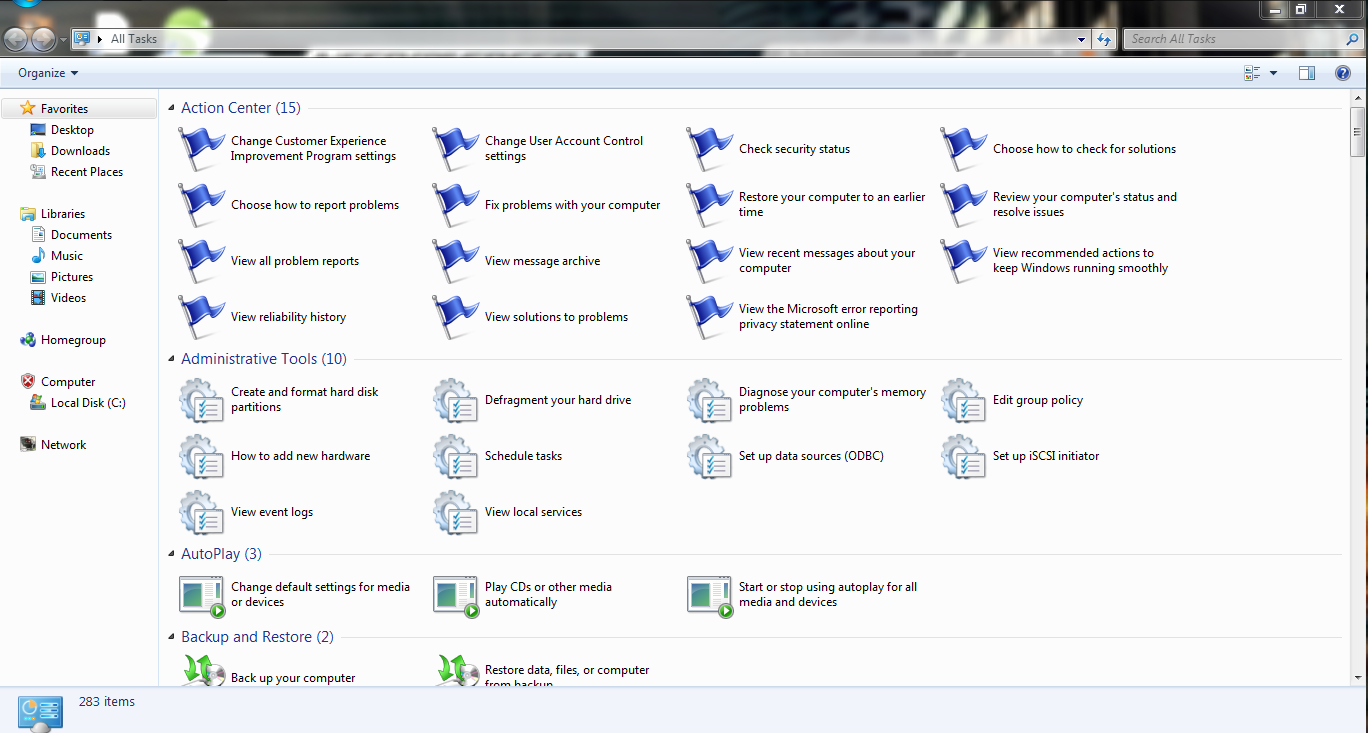This screenshot has height=733, width=1368.
Task: Click the AutoPlay icon for Play CDs or other media automatically
Action: (x=455, y=595)
